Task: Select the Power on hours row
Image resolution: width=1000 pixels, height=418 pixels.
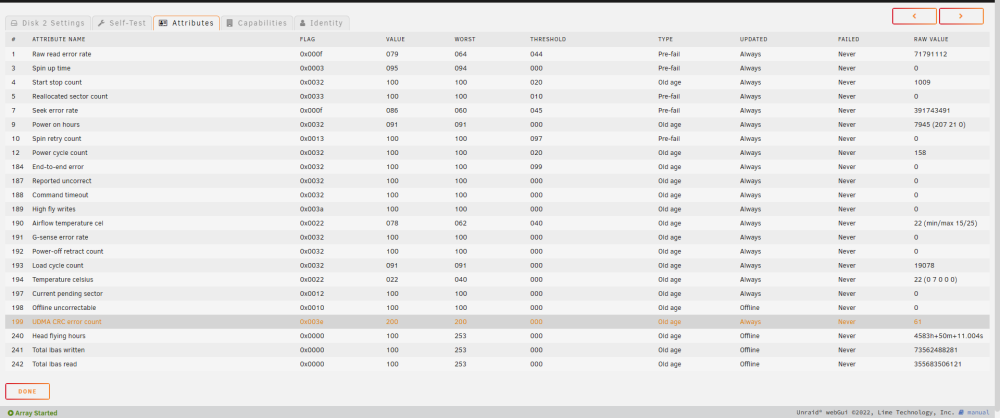Action: pyautogui.click(x=499, y=124)
